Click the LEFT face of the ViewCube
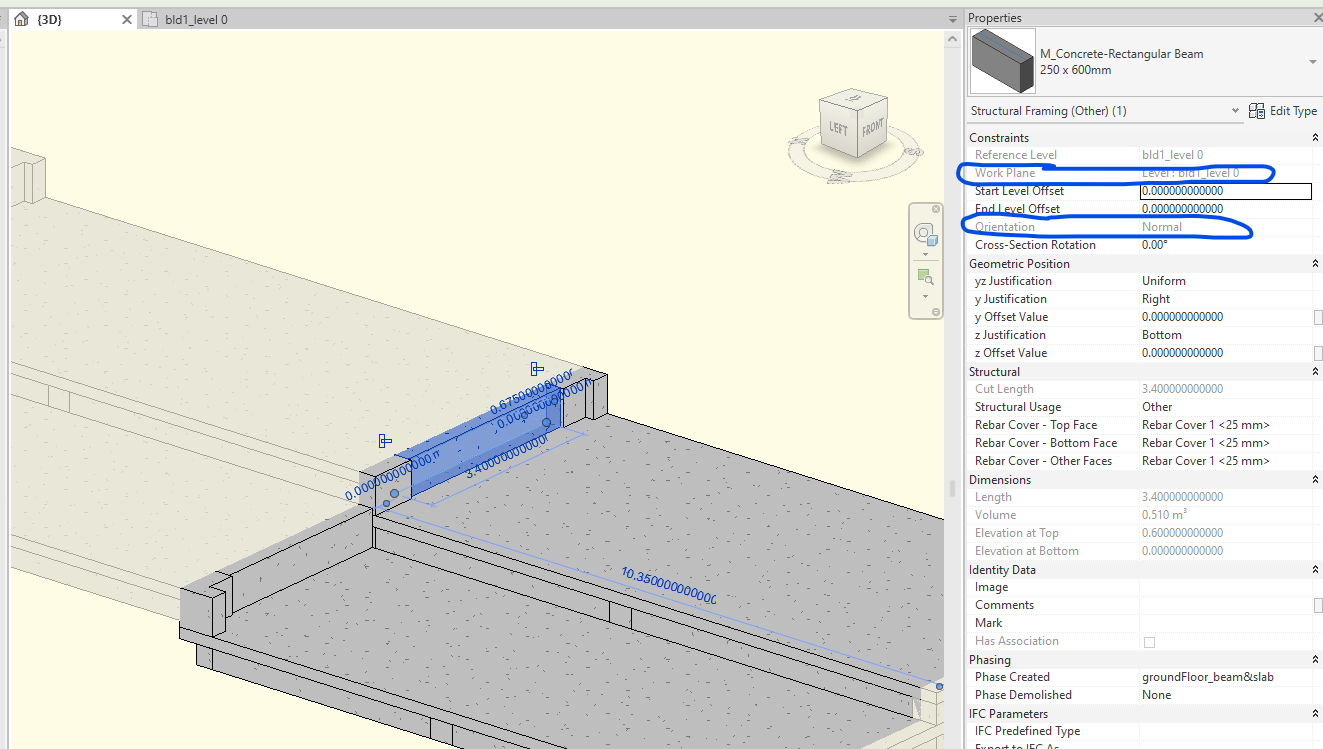The image size is (1323, 749). click(837, 129)
